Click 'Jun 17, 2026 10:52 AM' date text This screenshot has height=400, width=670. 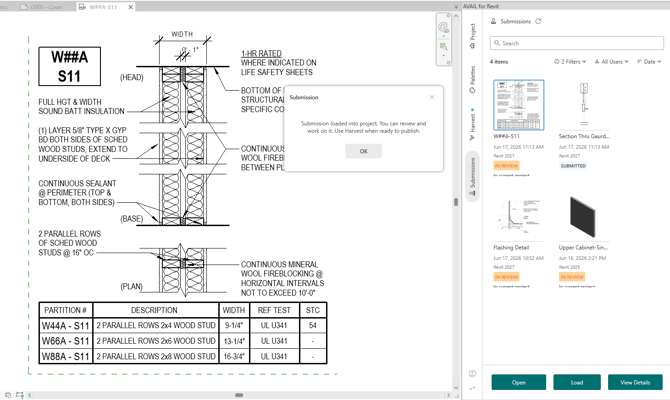518,258
